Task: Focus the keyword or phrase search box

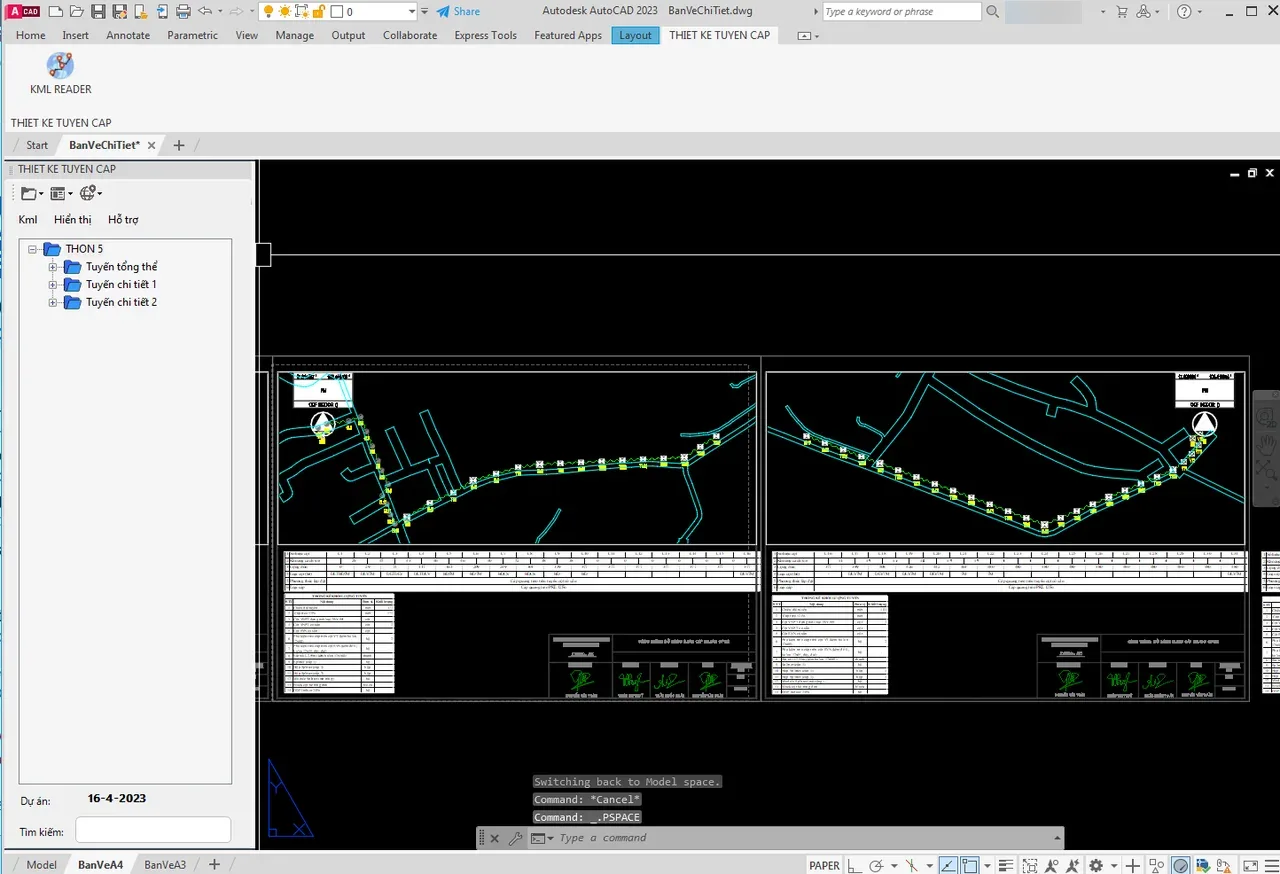Action: [902, 12]
